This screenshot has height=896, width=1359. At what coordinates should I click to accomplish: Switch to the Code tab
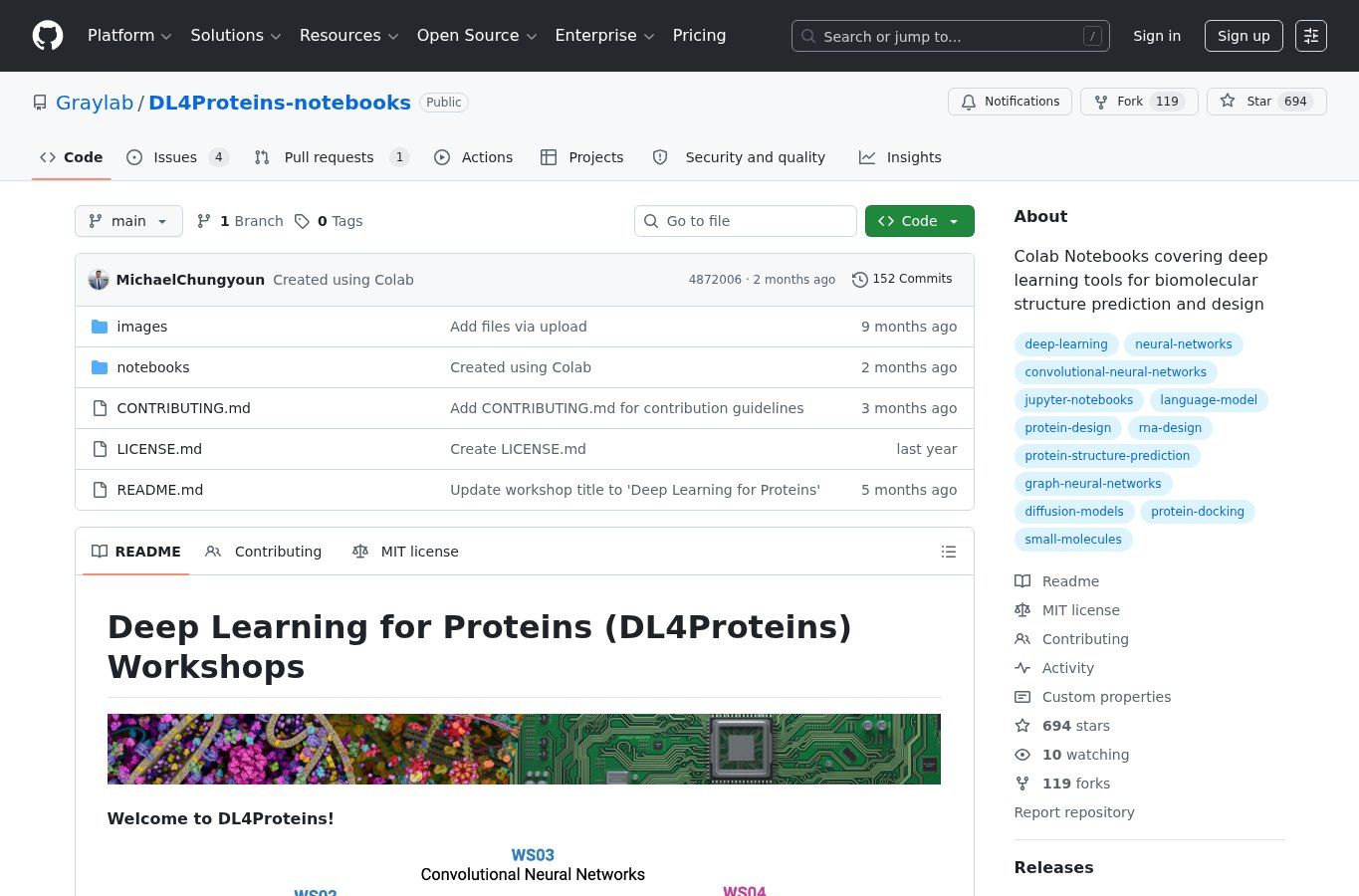pos(72,157)
